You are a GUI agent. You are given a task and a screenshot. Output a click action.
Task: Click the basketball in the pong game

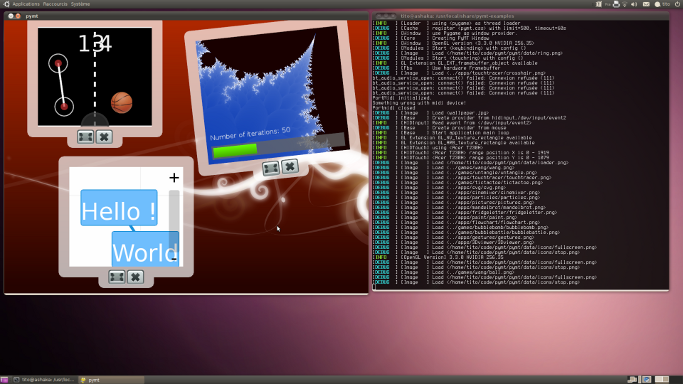[122, 103]
